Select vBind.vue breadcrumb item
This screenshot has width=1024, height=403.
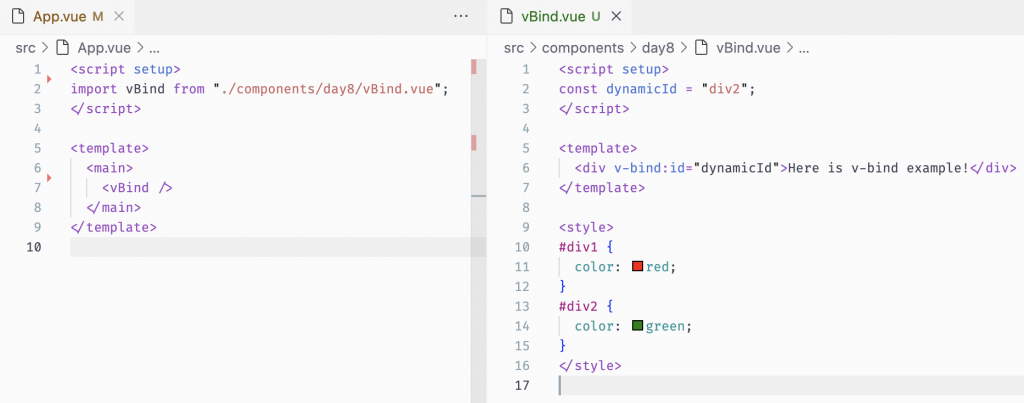point(748,48)
